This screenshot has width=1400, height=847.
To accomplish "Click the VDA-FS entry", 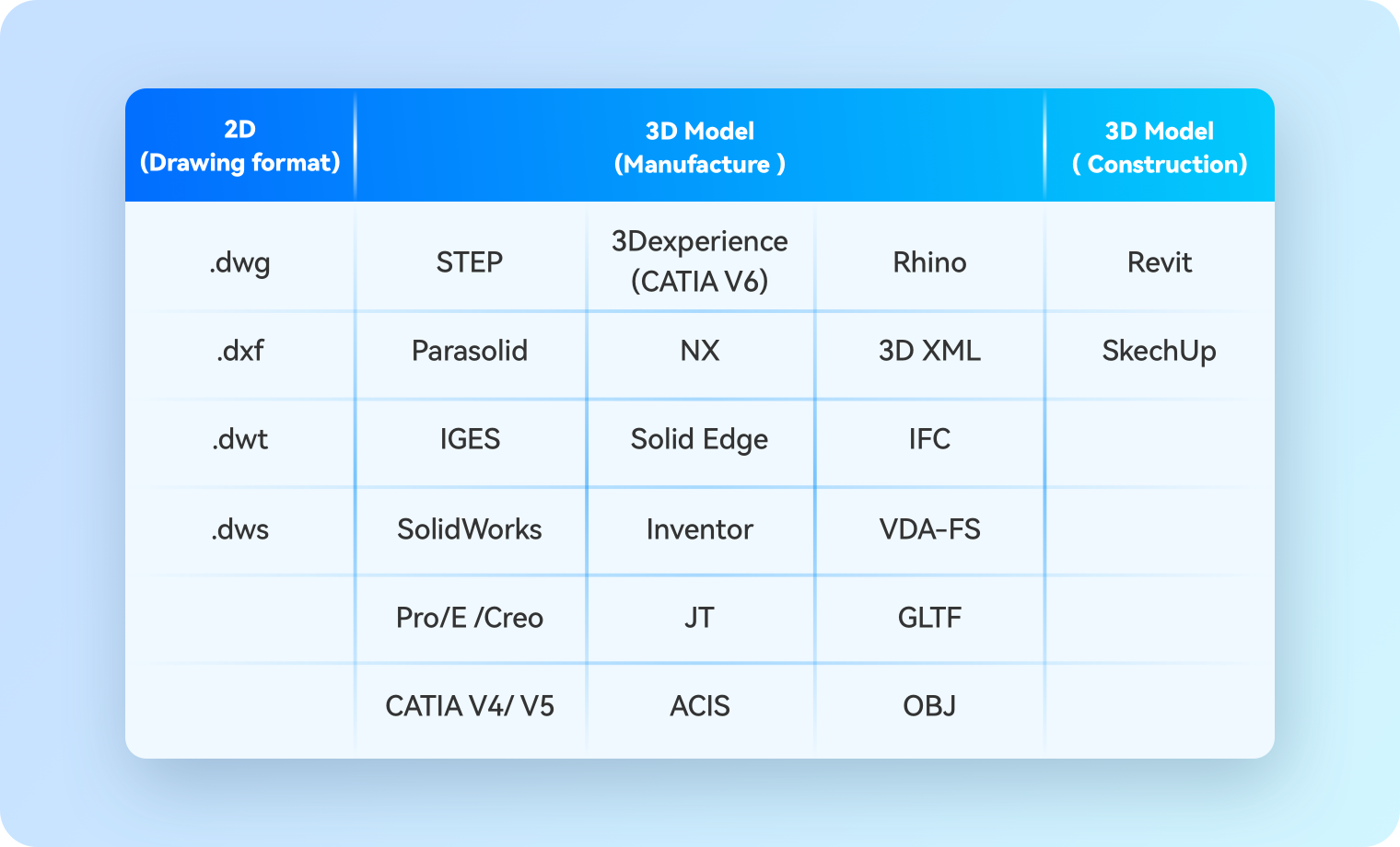I will click(x=929, y=529).
